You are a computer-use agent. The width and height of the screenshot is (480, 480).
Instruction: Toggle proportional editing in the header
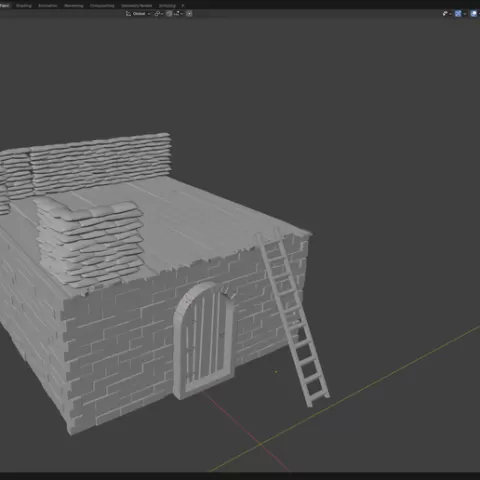point(189,14)
